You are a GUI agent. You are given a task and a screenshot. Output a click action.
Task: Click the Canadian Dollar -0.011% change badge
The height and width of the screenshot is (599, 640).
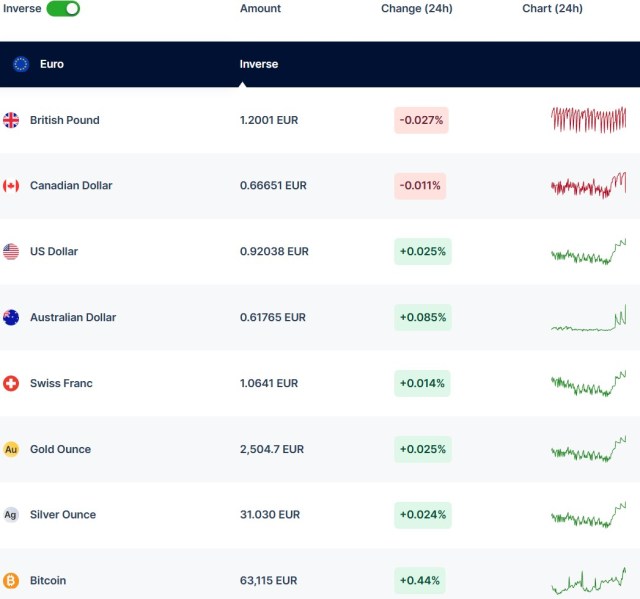point(420,186)
